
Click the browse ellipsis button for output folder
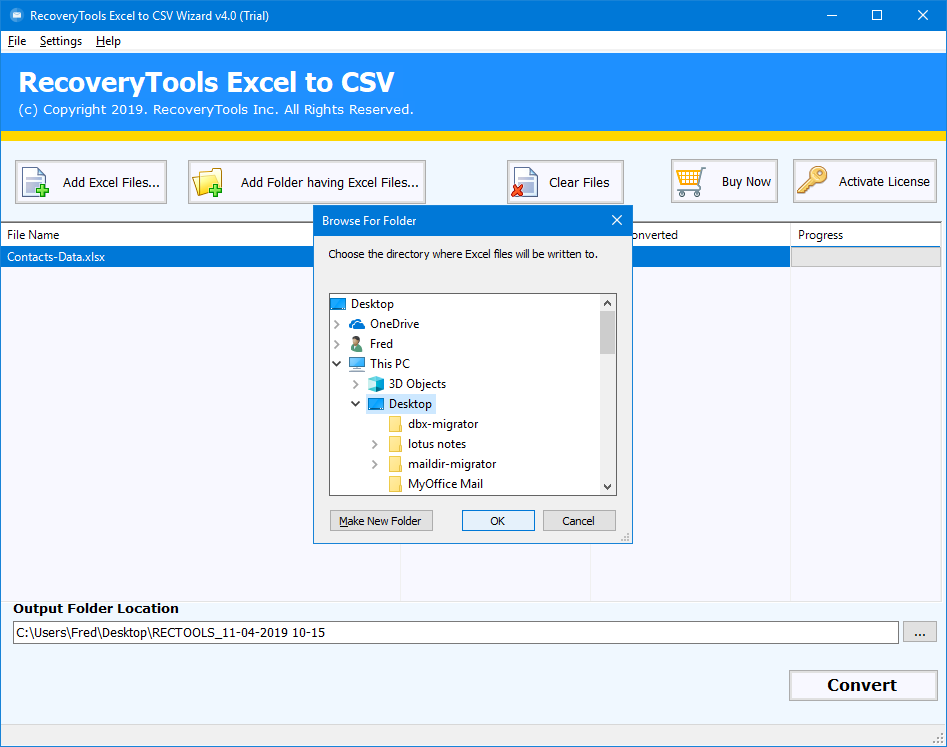click(920, 632)
